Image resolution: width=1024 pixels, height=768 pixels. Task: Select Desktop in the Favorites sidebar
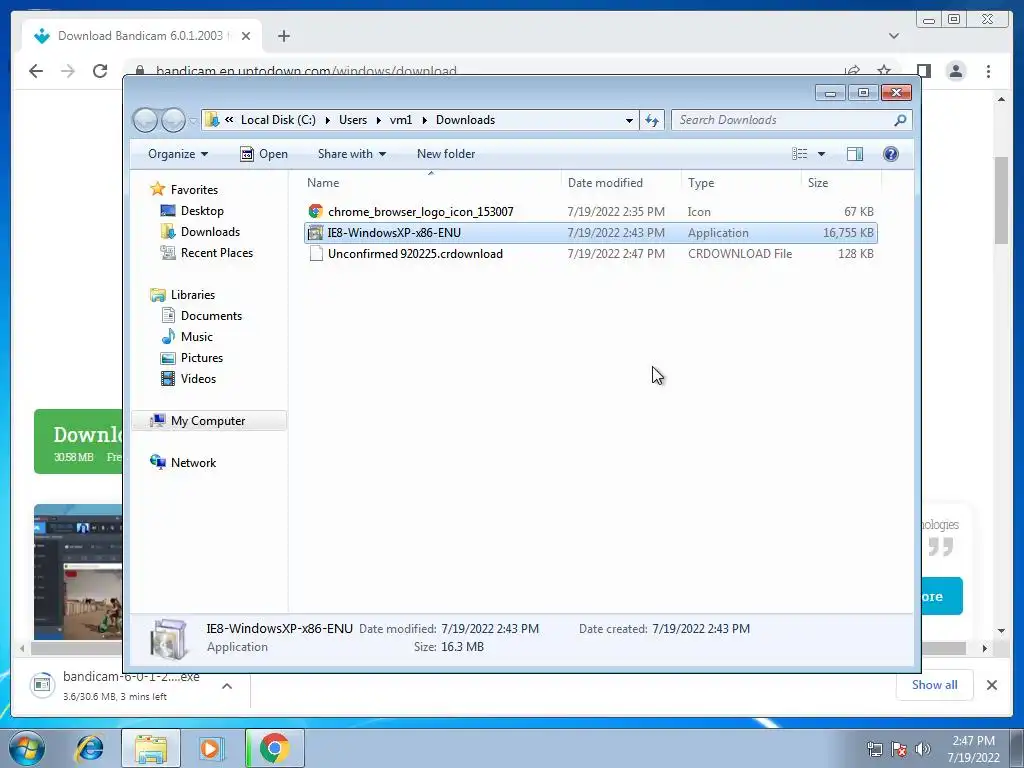pyautogui.click(x=202, y=210)
